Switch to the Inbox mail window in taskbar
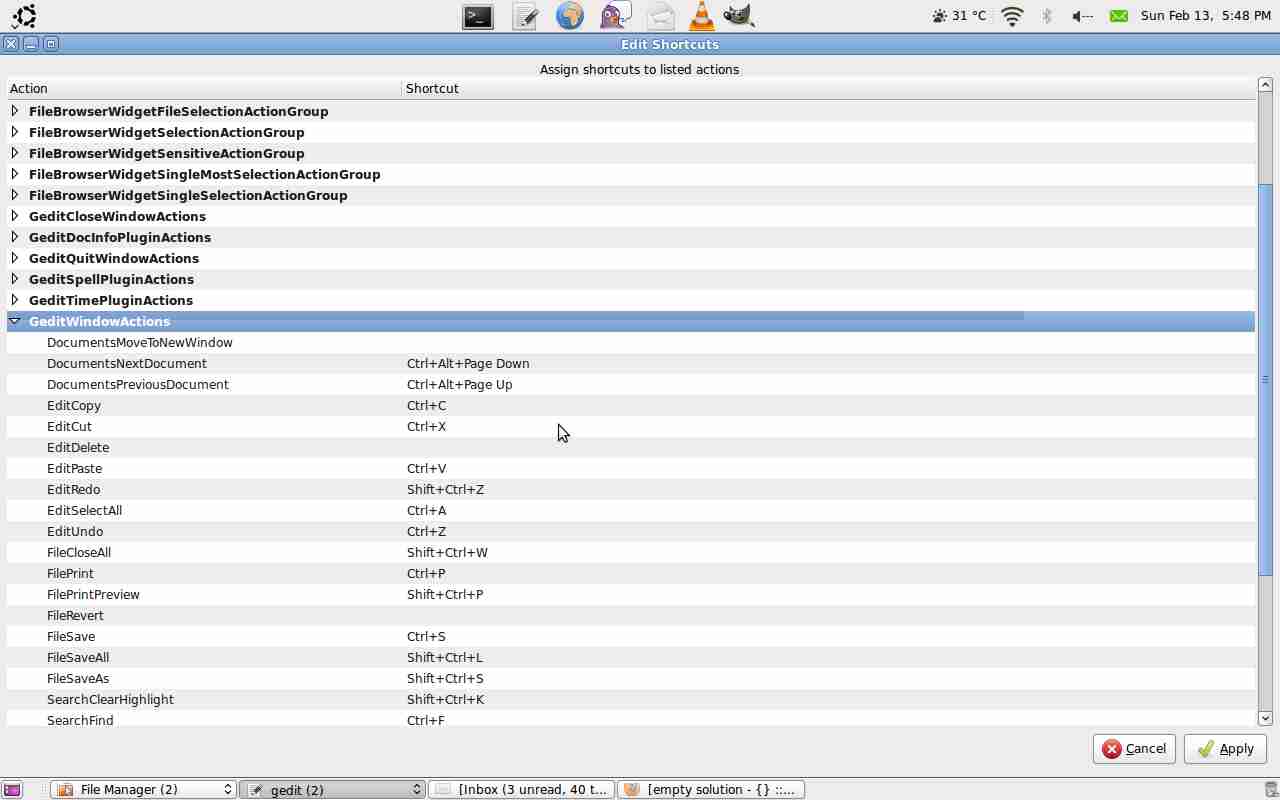The height and width of the screenshot is (800, 1280). [521, 790]
